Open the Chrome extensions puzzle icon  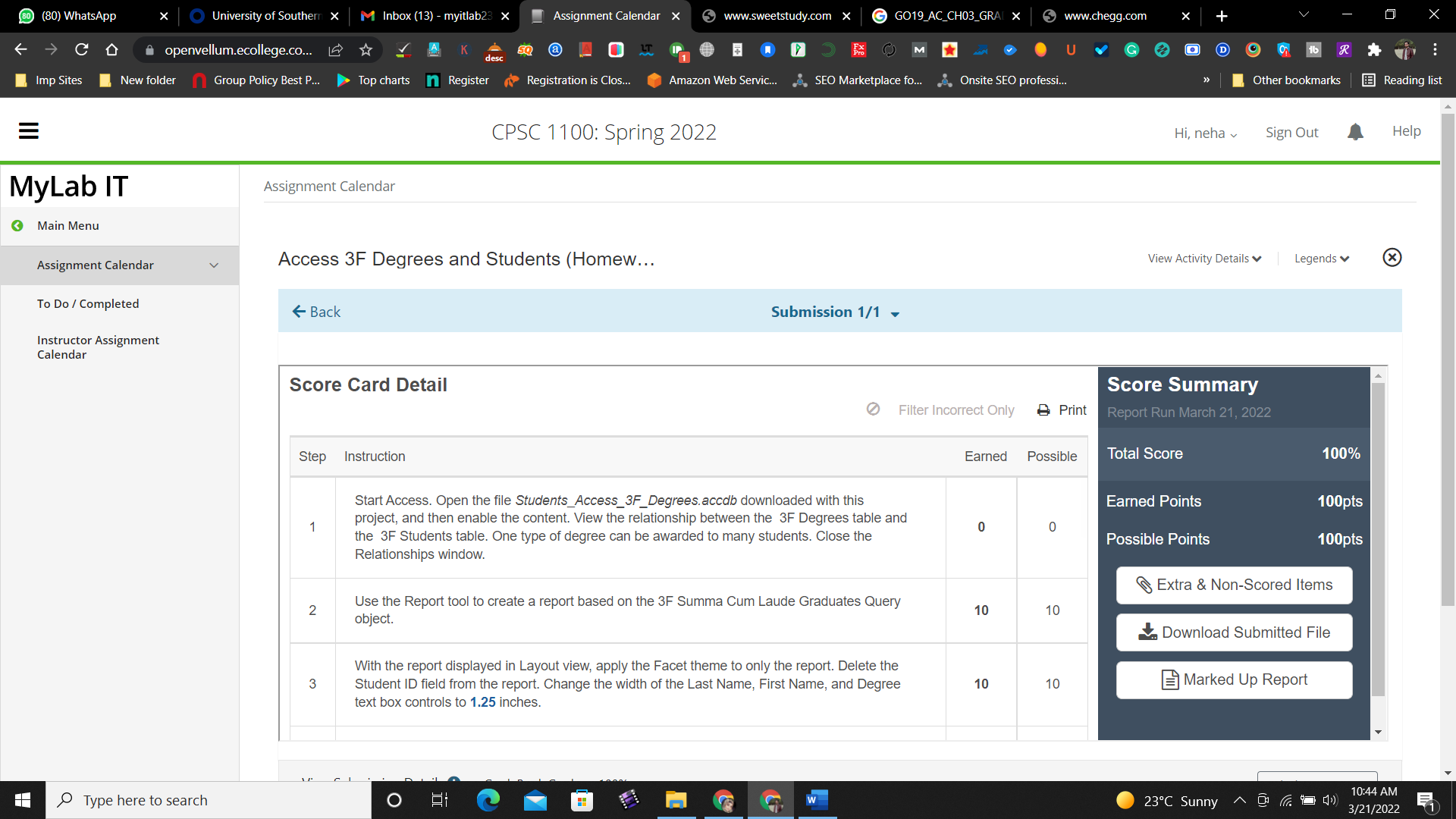point(1374,50)
